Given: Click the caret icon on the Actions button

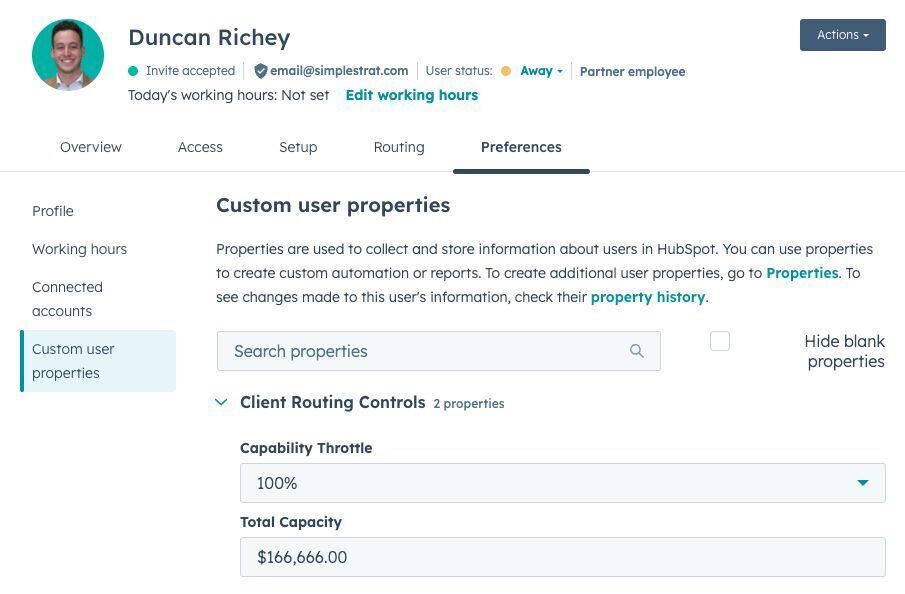Looking at the screenshot, I should tap(866, 34).
